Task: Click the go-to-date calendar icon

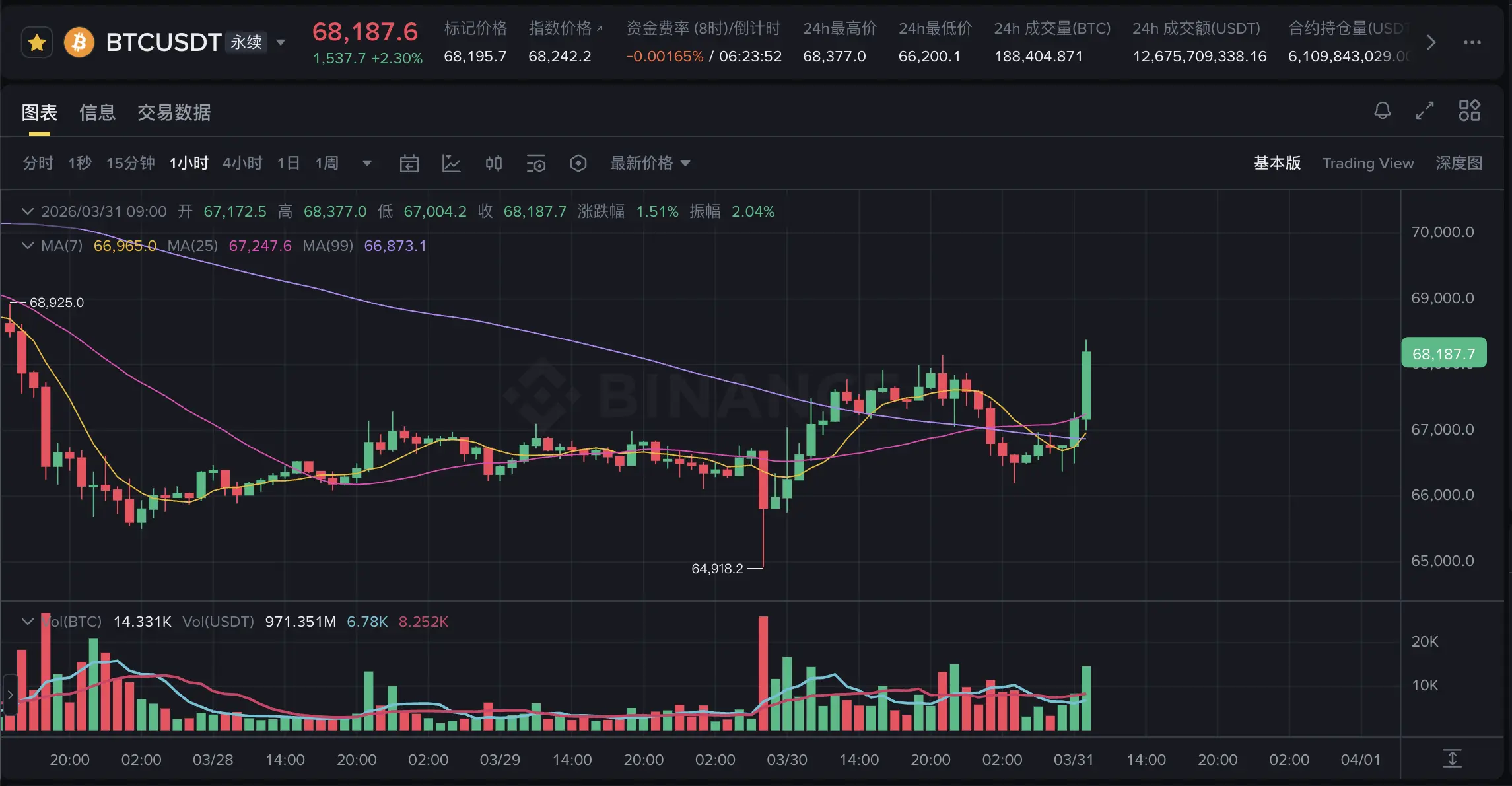Action: pyautogui.click(x=409, y=163)
